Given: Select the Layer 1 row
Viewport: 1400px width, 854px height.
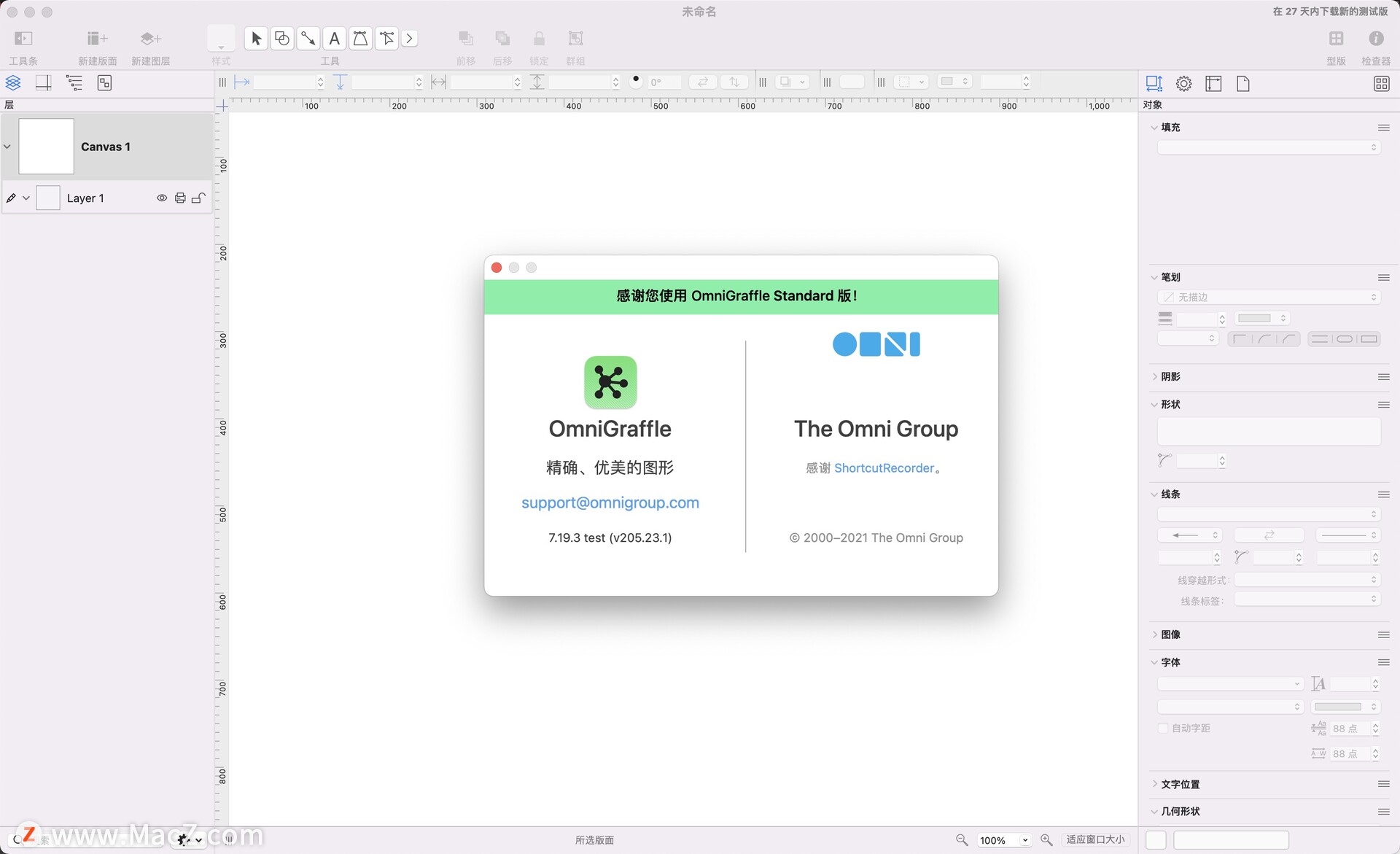Looking at the screenshot, I should pos(107,198).
